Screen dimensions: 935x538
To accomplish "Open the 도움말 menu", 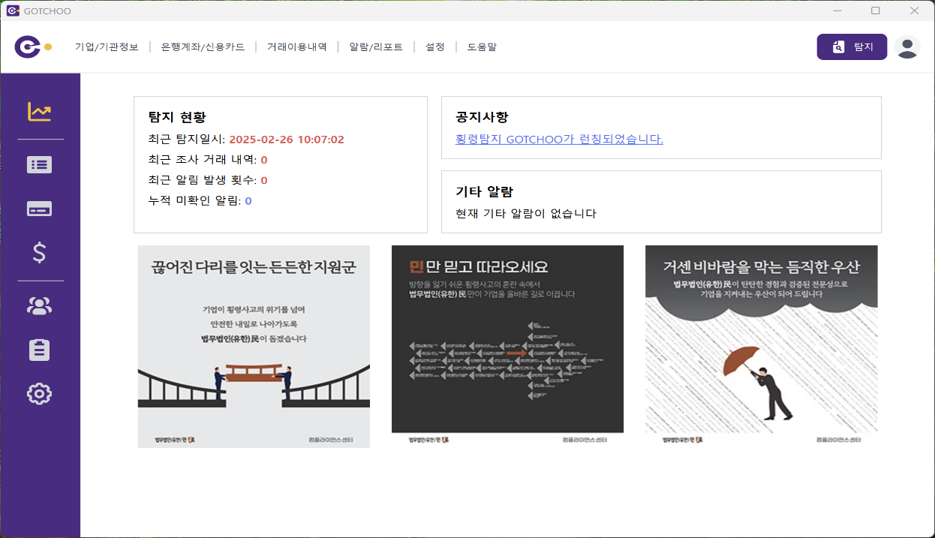I will (x=481, y=47).
